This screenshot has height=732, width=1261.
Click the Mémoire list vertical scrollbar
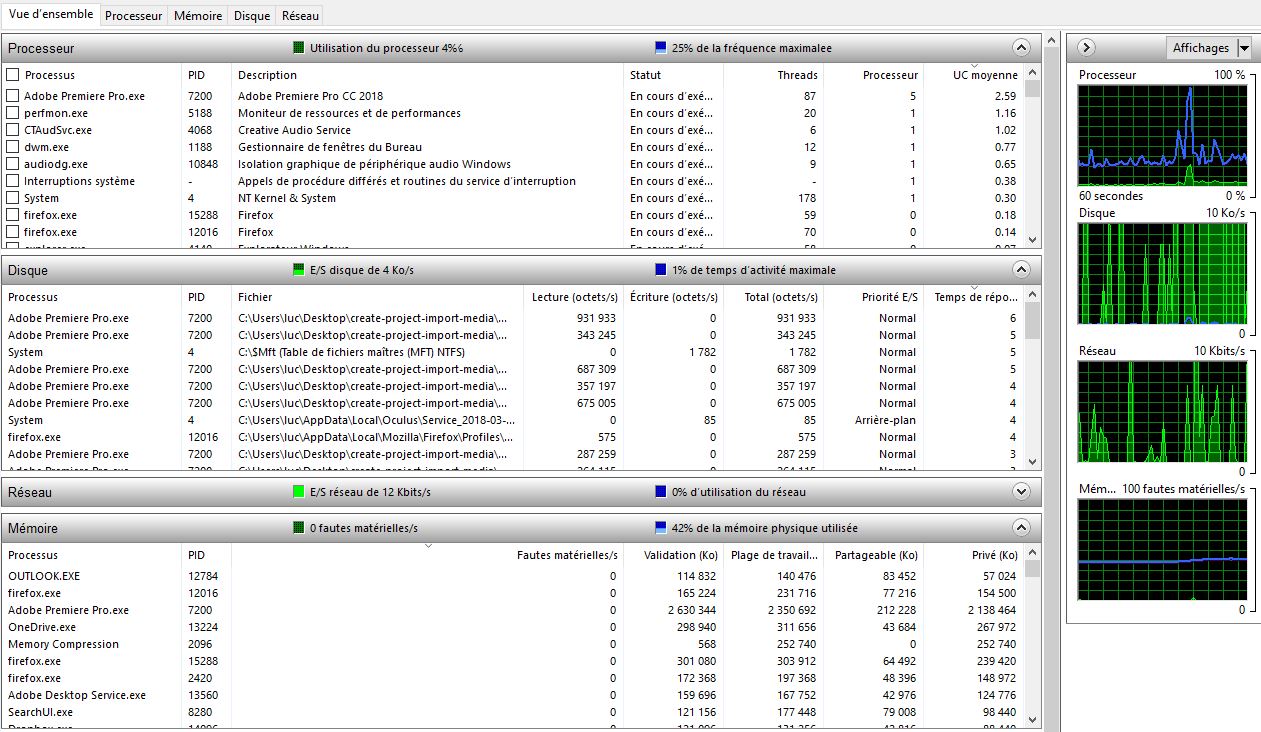1033,637
